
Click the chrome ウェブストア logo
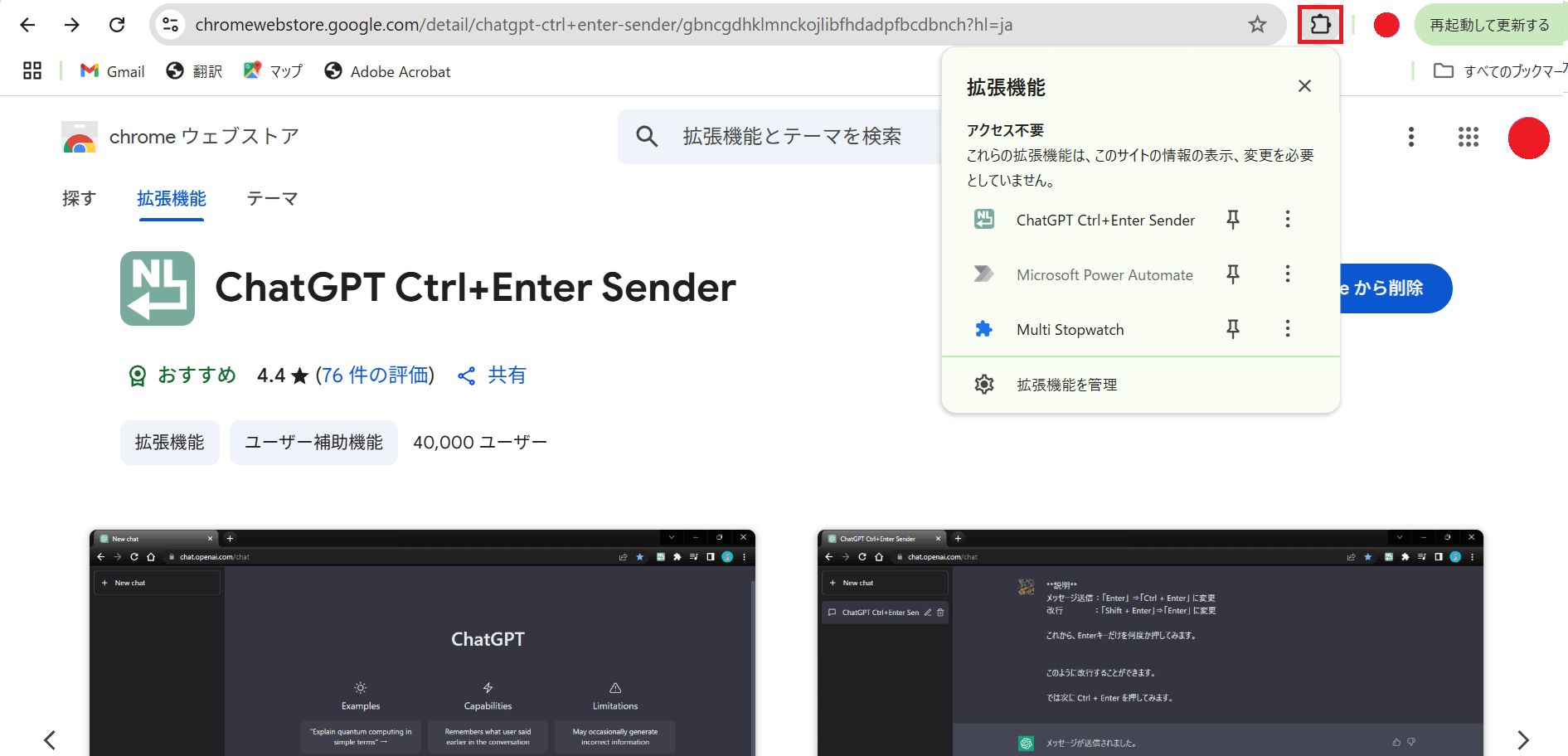[180, 137]
